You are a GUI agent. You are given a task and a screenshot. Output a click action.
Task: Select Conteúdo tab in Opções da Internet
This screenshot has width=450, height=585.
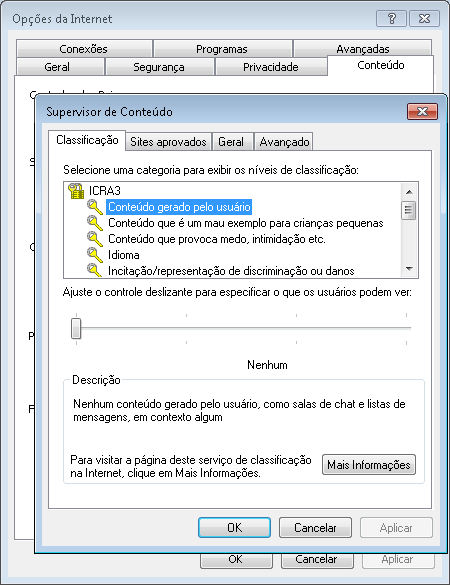pos(381,65)
